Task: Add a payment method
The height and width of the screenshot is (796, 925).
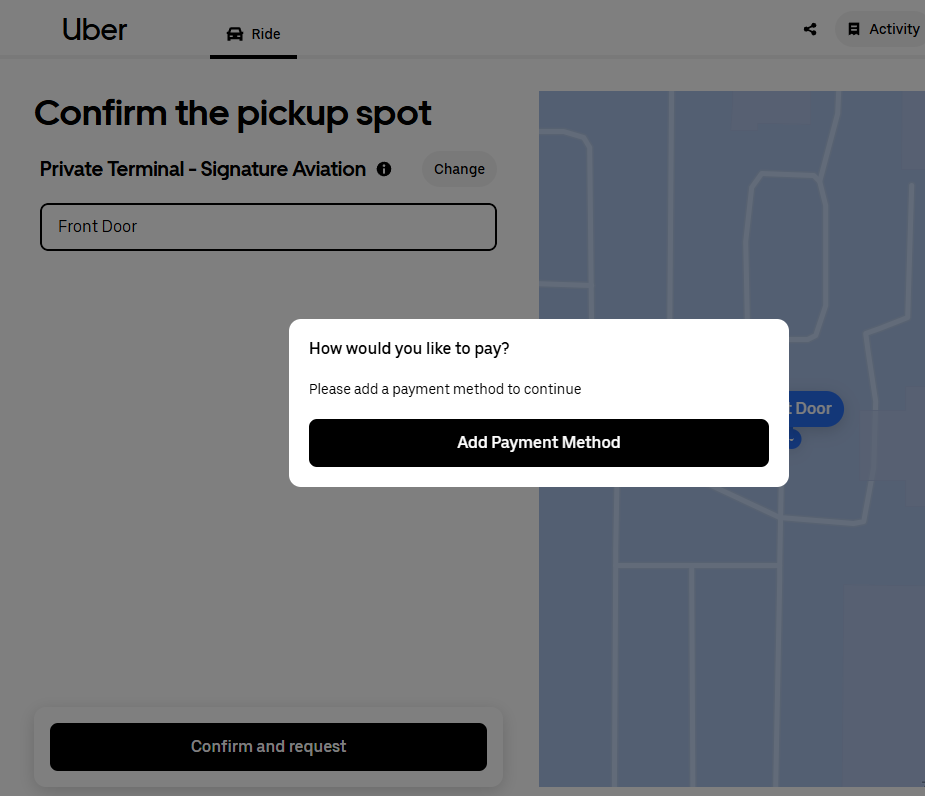Action: 539,443
